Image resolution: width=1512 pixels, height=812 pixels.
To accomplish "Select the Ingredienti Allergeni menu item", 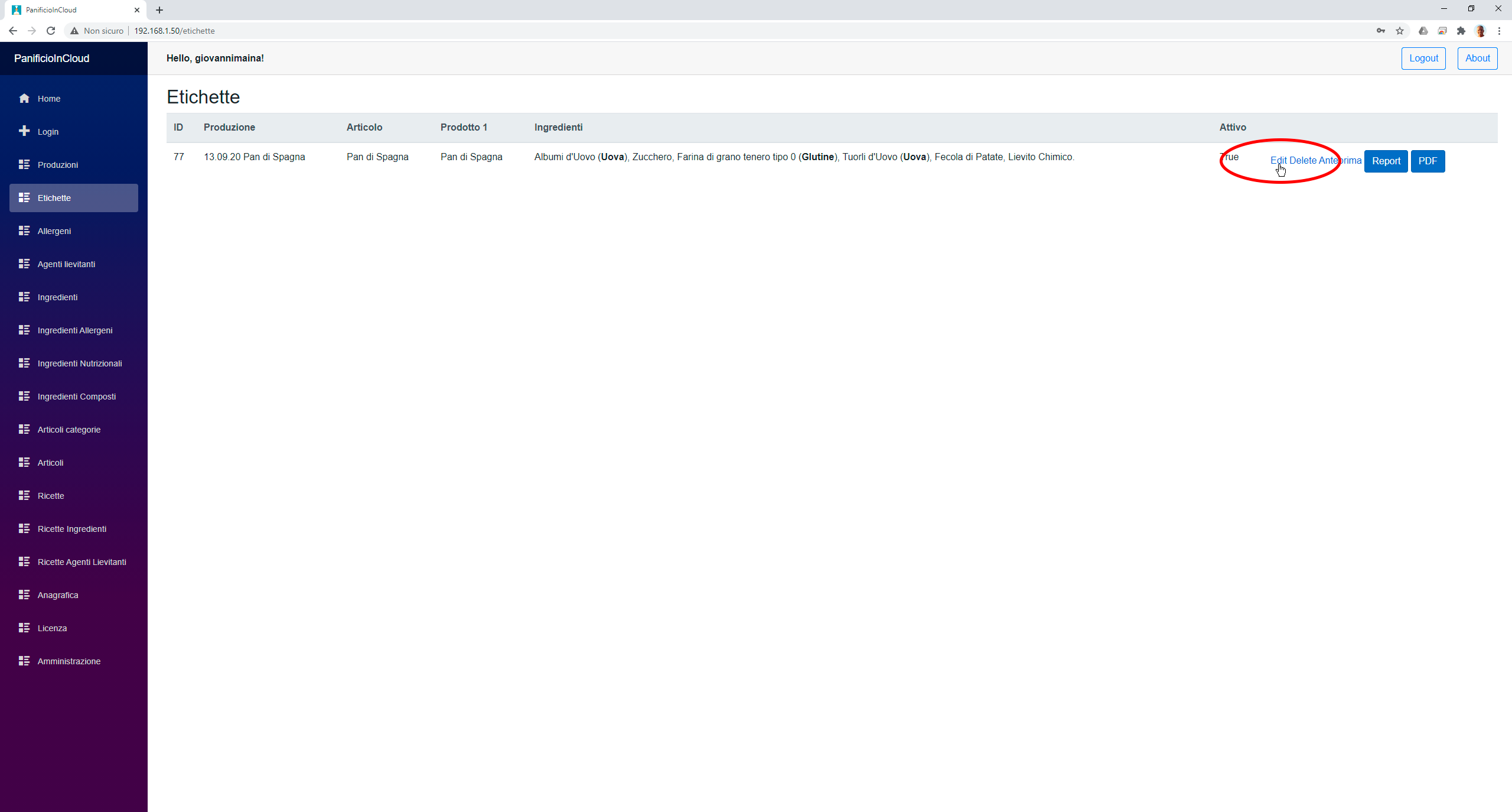I will 75,330.
